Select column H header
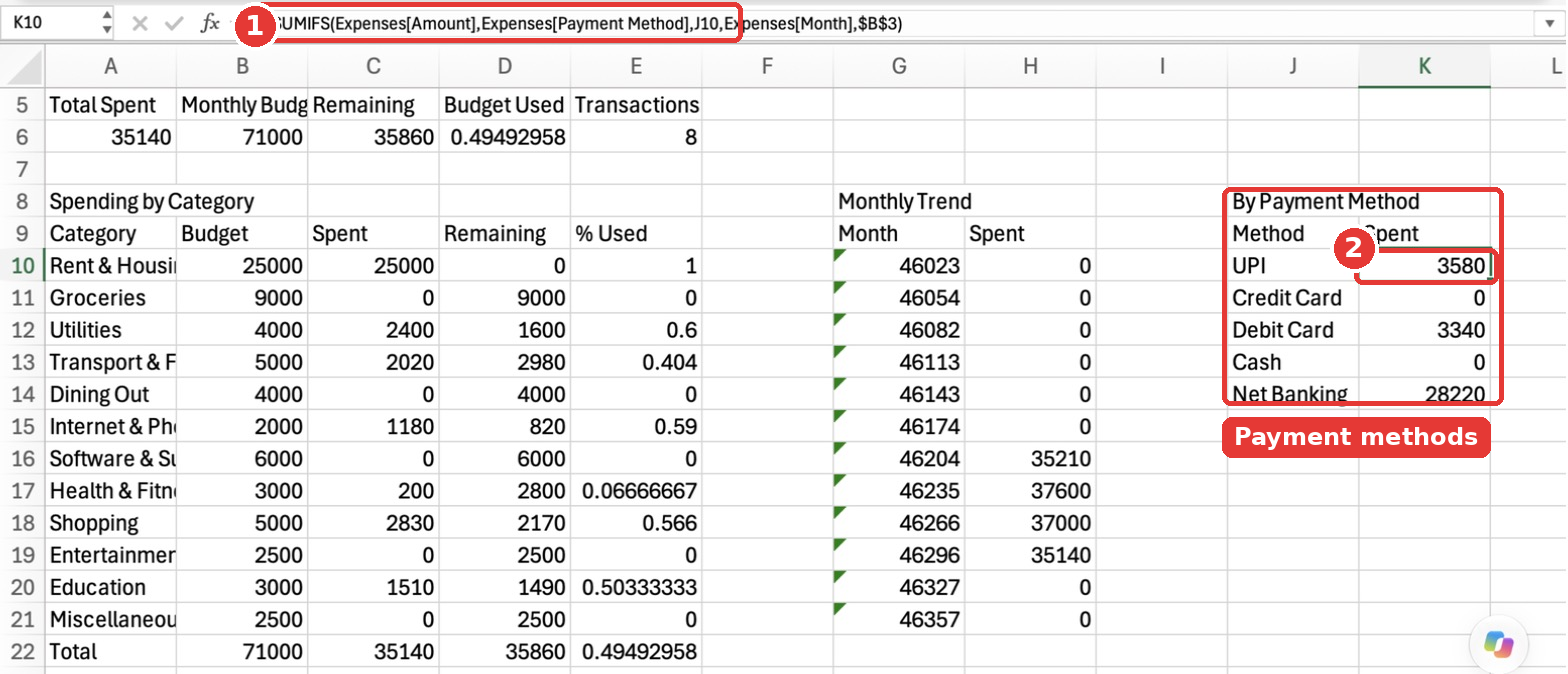 click(x=1030, y=67)
